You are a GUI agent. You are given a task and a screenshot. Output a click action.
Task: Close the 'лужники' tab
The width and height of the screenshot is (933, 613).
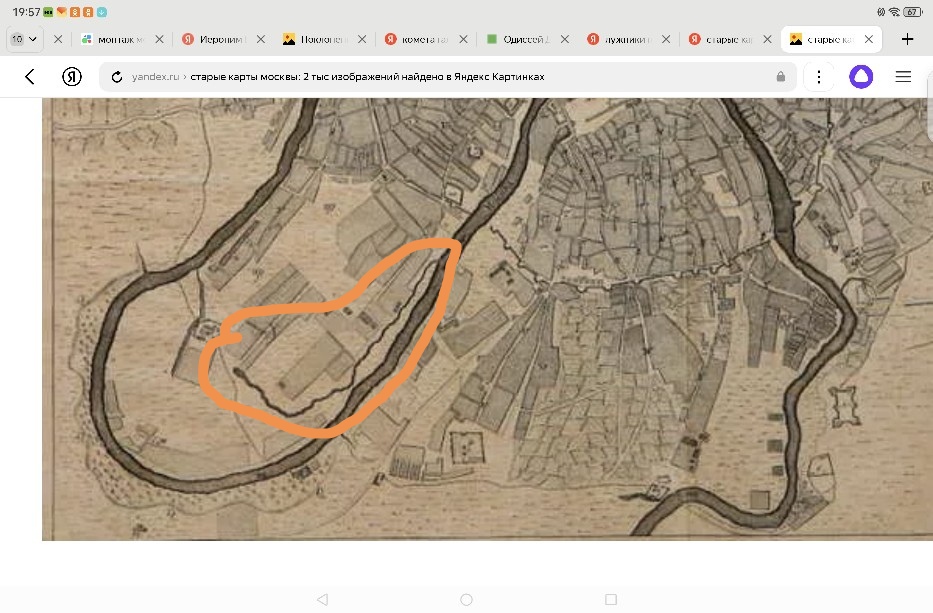pyautogui.click(x=666, y=39)
